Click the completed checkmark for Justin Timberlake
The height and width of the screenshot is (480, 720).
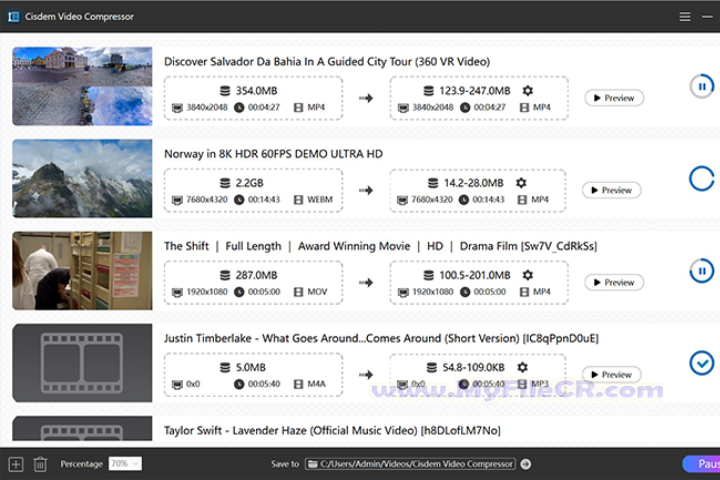click(702, 363)
